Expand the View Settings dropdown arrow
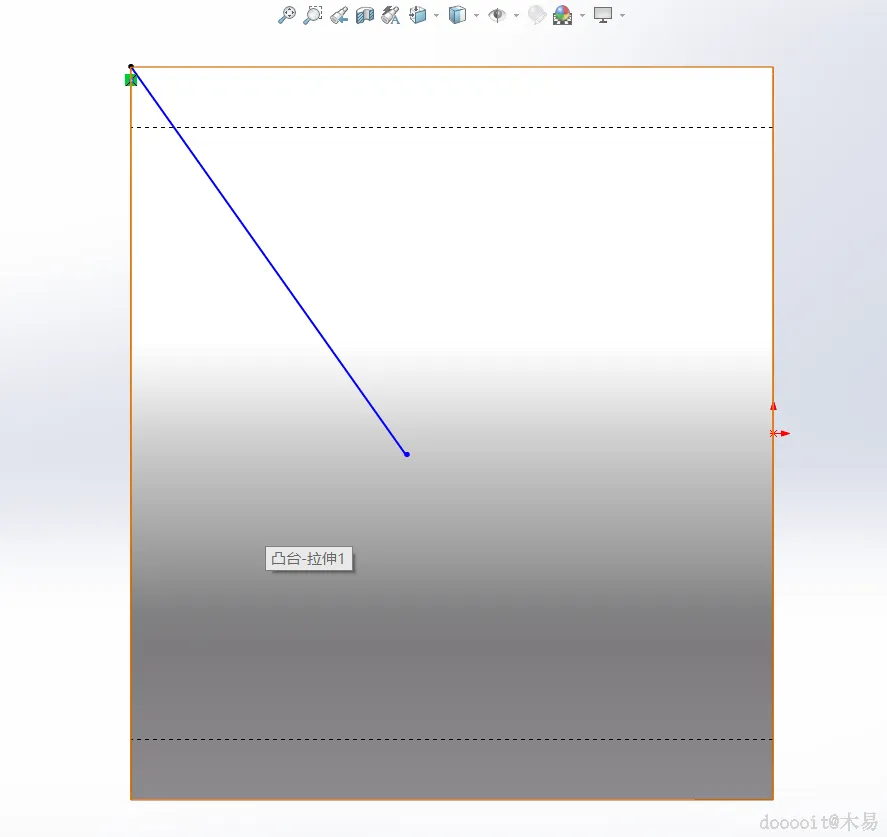The image size is (887, 837). (x=622, y=15)
